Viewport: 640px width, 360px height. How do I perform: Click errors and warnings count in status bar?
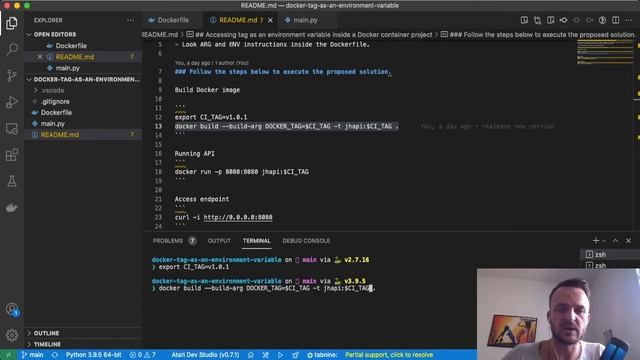(142, 355)
